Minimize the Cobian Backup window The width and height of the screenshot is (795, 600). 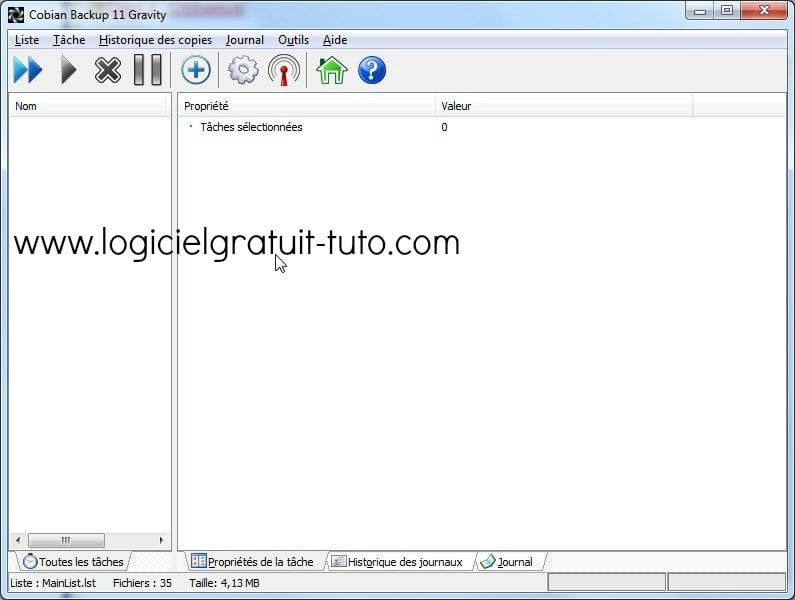tap(699, 11)
